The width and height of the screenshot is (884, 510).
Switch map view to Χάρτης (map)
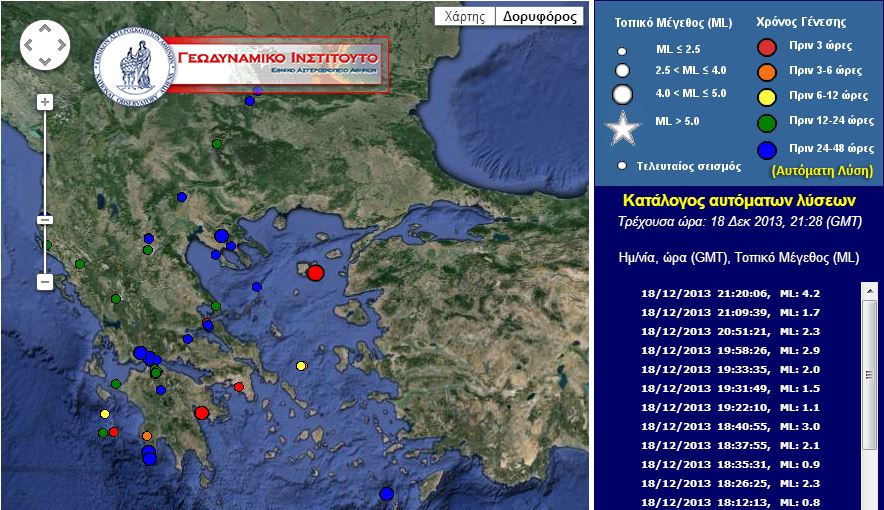point(465,16)
